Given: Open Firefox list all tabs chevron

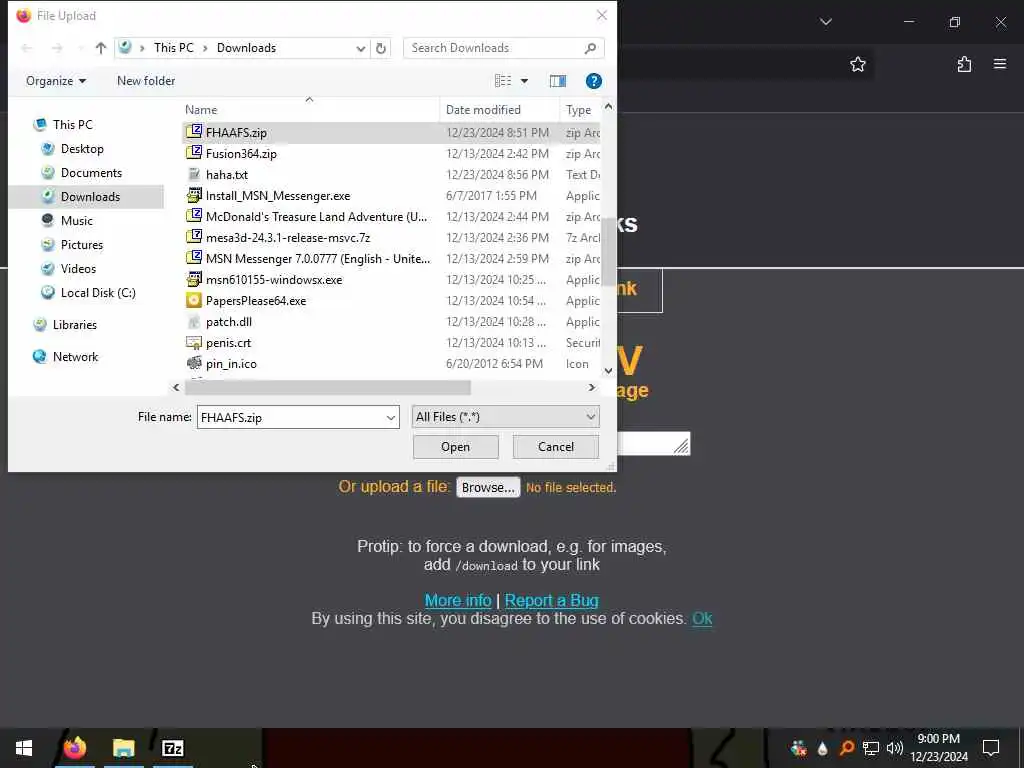Looking at the screenshot, I should point(825,22).
